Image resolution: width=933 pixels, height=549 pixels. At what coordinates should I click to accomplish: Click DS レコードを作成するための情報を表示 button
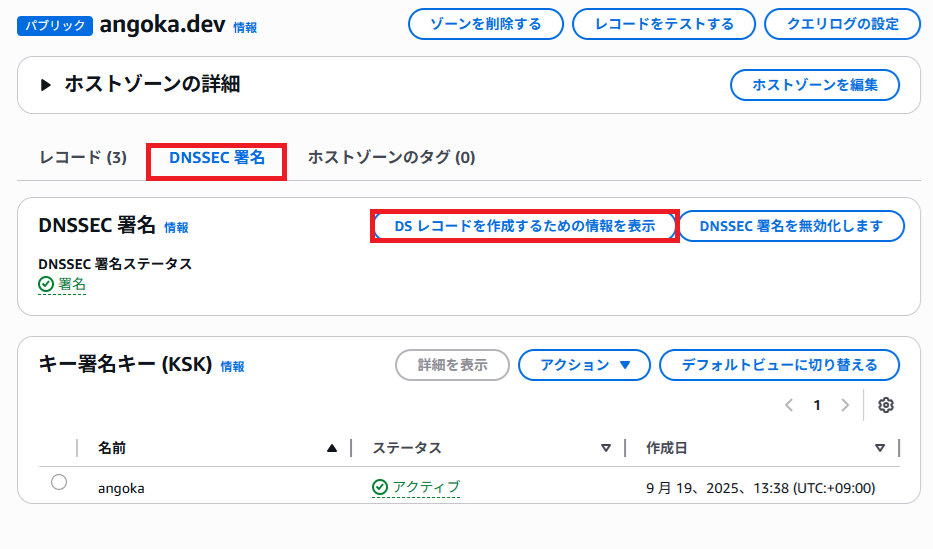pyautogui.click(x=524, y=226)
